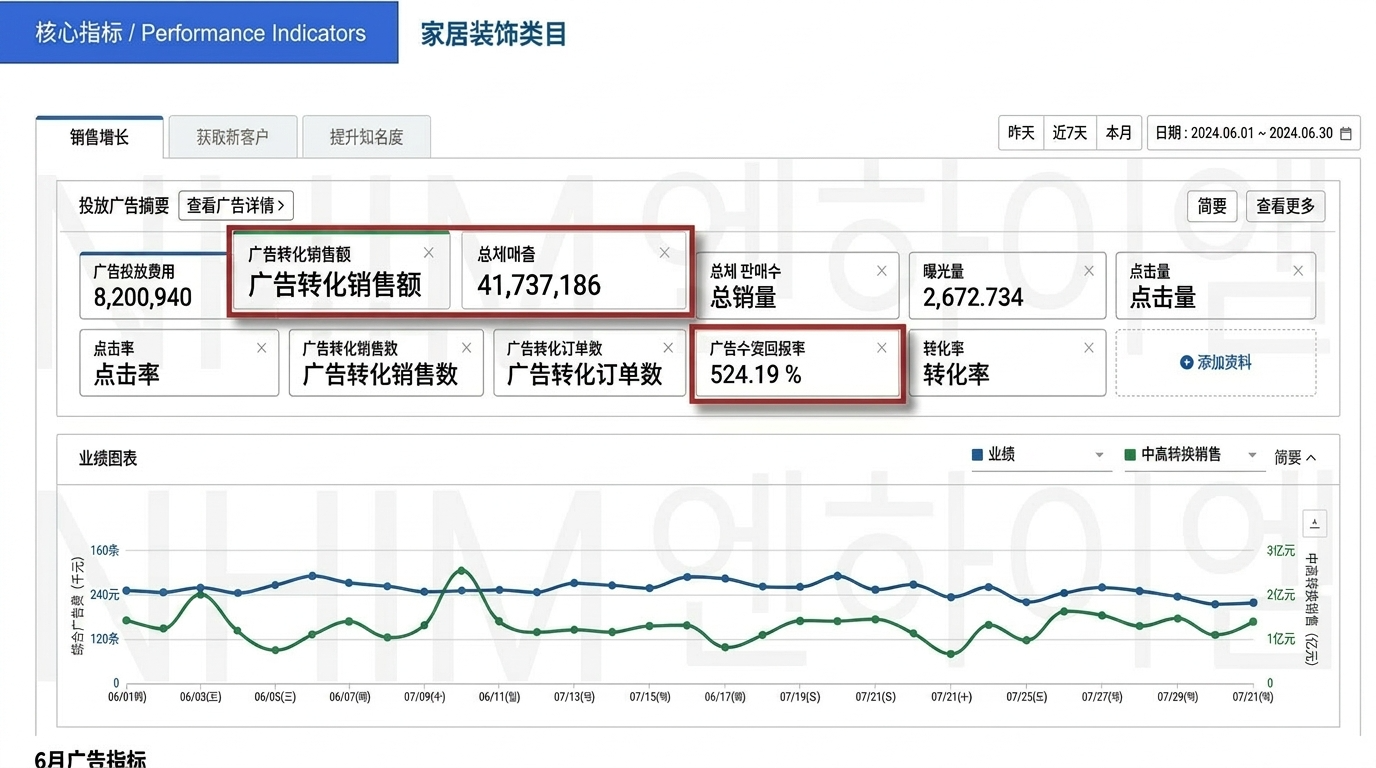Switch to the 获取新客户 tab
This screenshot has height=768, width=1376.
[x=233, y=137]
